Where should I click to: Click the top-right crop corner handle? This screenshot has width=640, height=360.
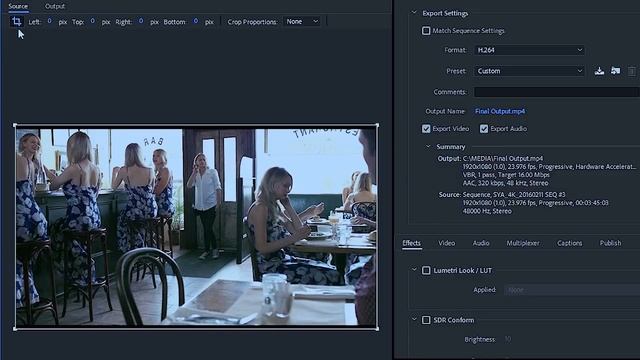[x=377, y=125]
